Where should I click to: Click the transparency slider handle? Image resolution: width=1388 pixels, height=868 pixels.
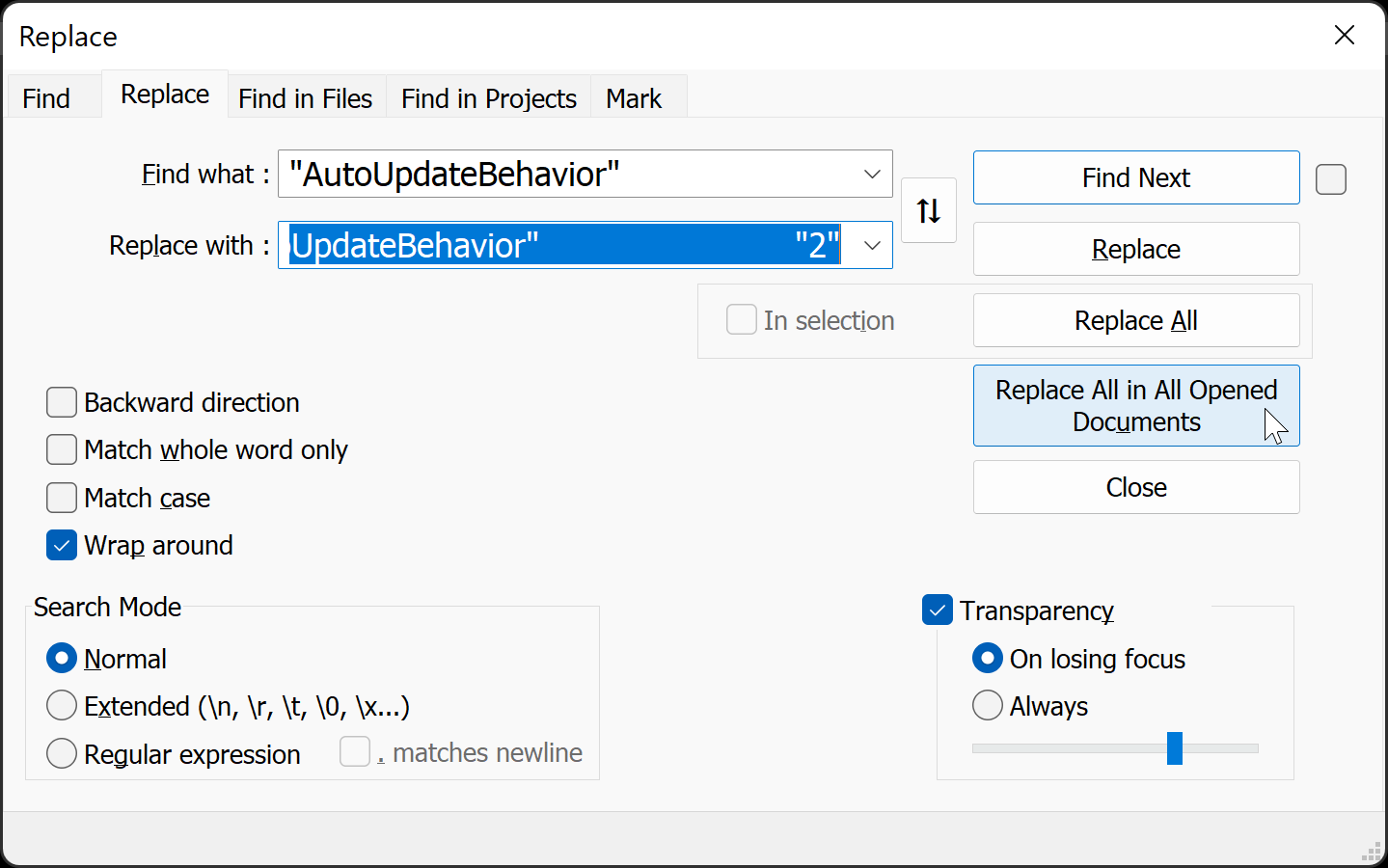tap(1175, 748)
